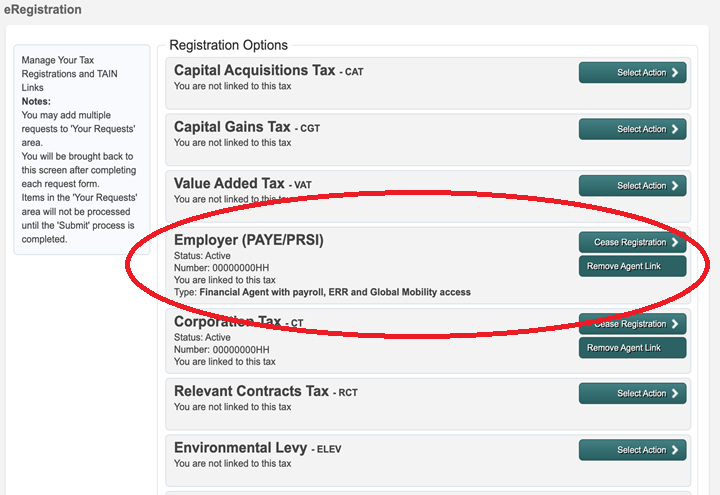Click chevron arrow on Capital Acquisitions Tax button
The image size is (720, 495).
point(675,73)
